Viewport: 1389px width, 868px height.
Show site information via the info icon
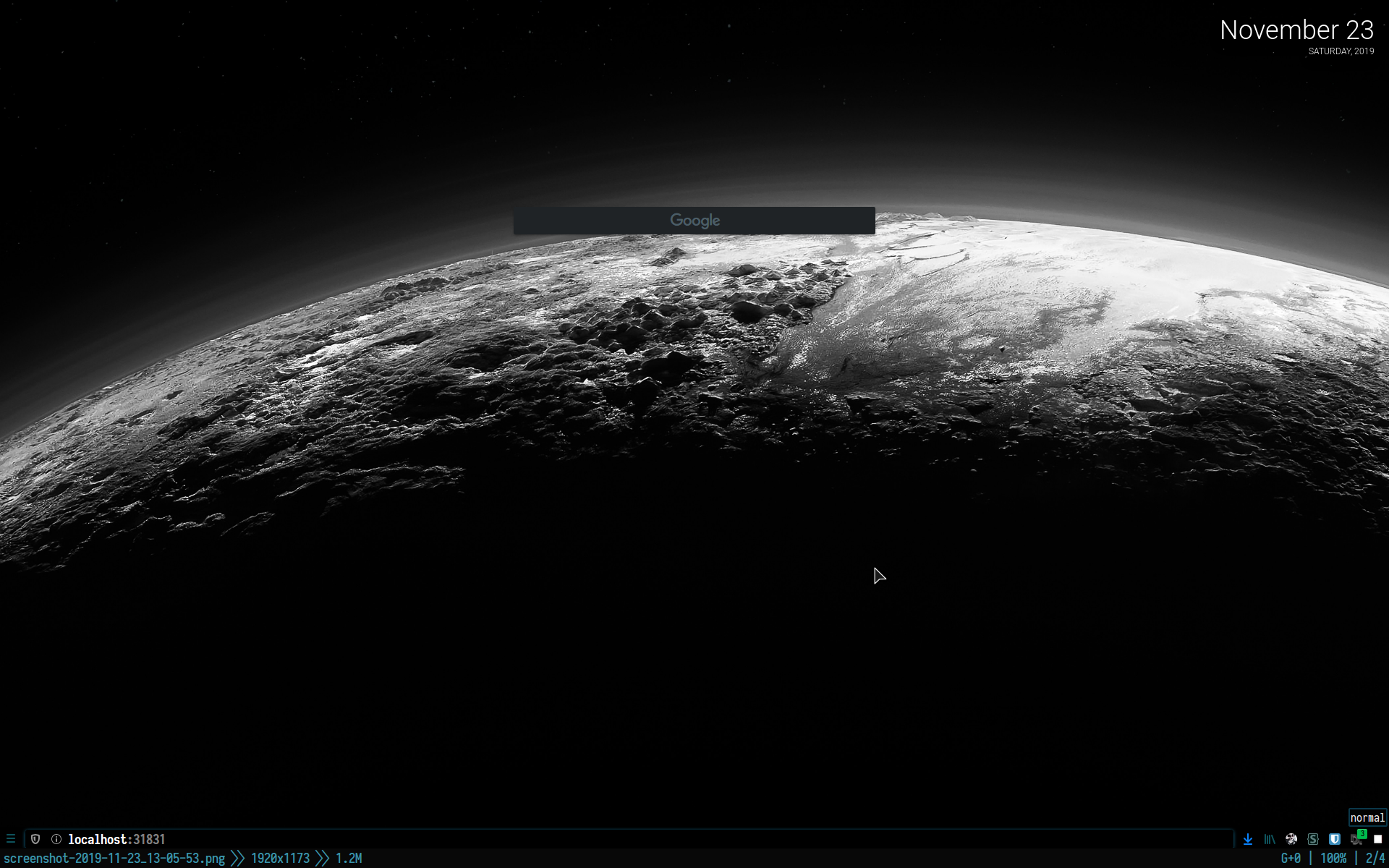(x=56, y=839)
